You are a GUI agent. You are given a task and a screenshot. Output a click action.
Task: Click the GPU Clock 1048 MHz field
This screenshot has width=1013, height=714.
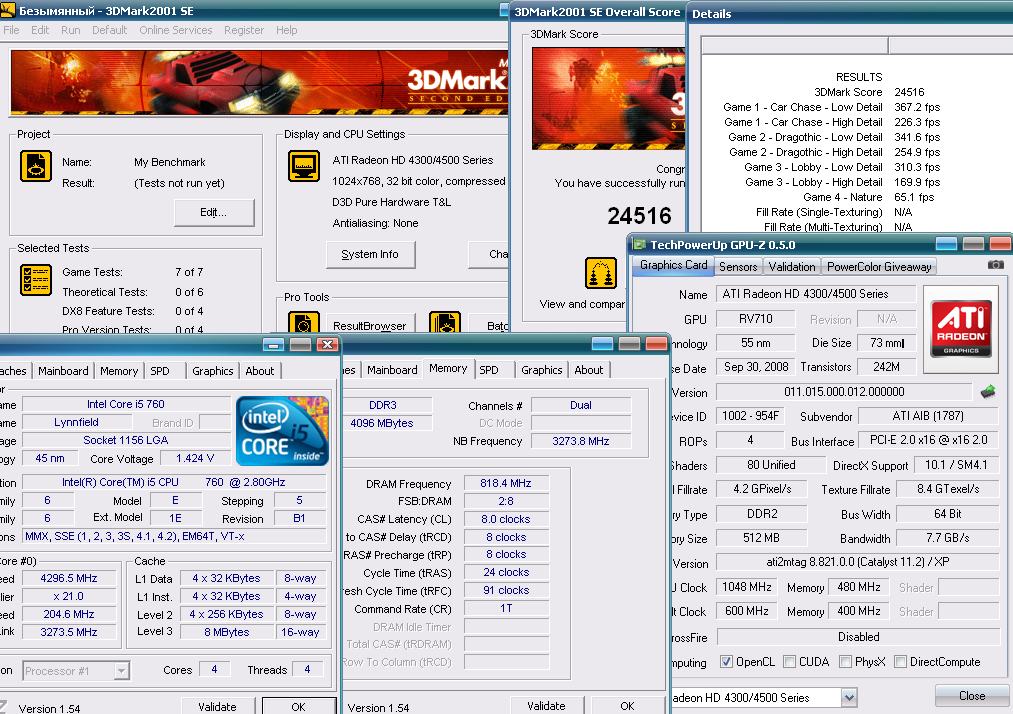[747, 587]
